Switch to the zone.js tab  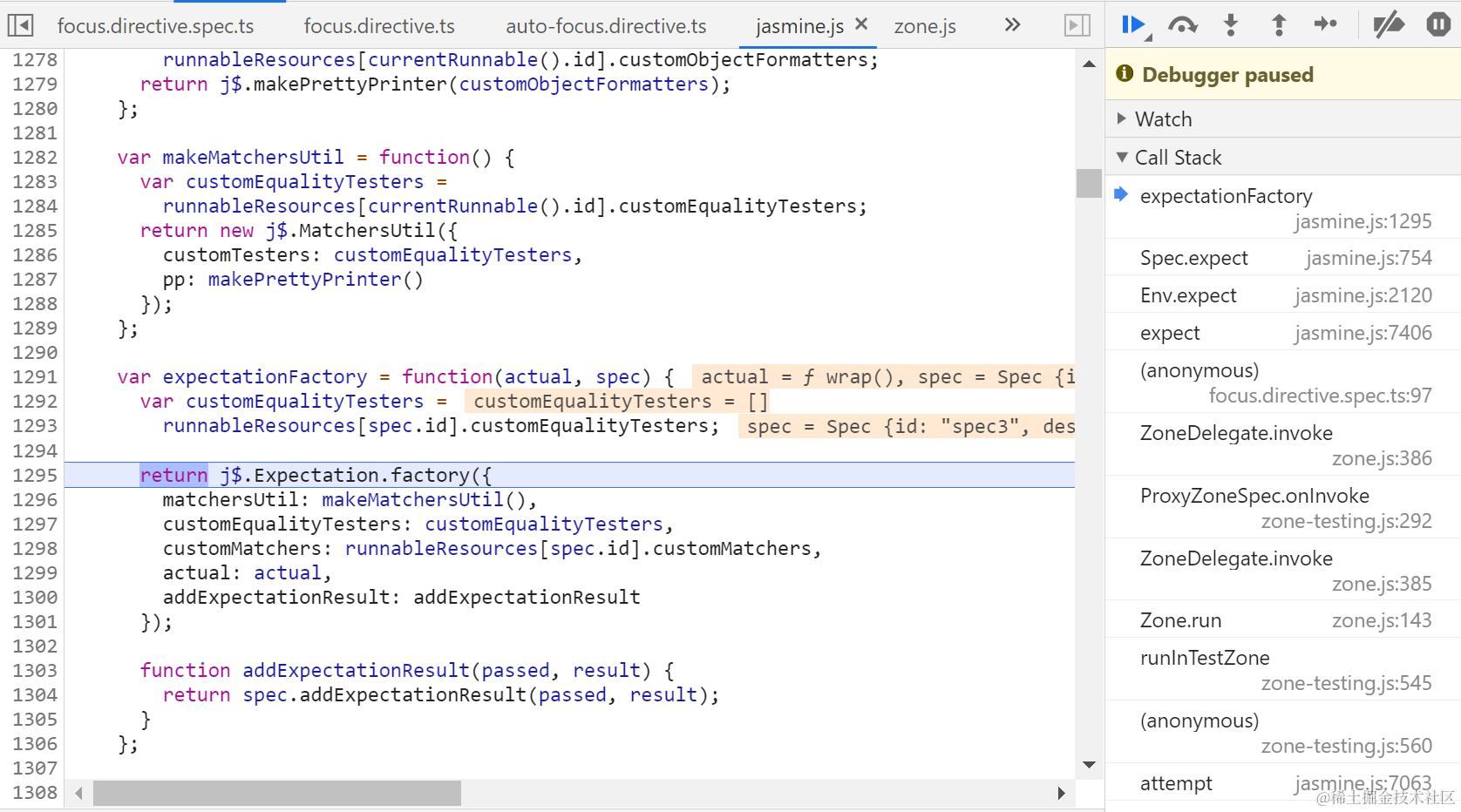point(925,26)
